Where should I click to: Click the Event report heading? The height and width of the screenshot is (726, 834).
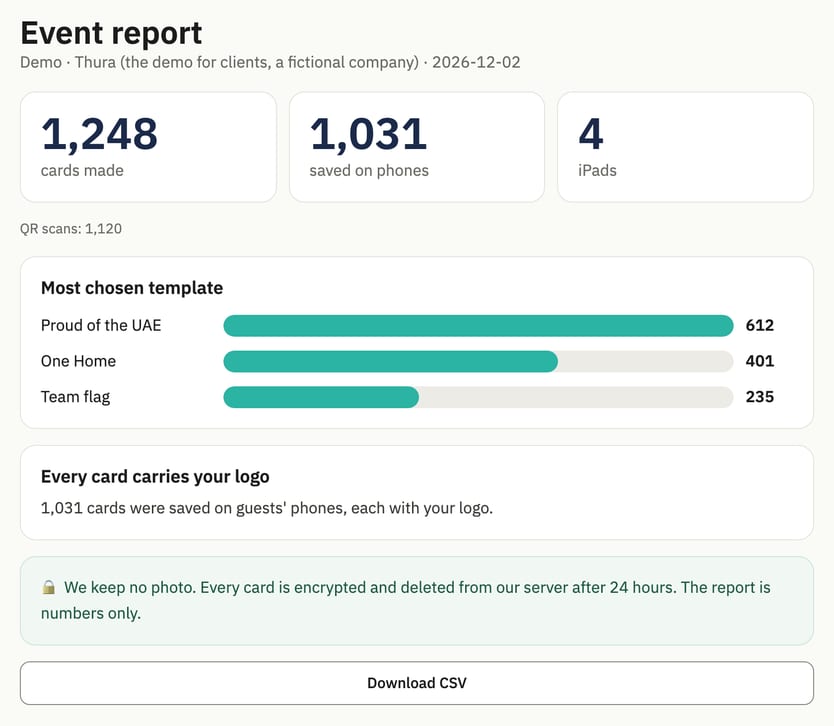pyautogui.click(x=111, y=33)
